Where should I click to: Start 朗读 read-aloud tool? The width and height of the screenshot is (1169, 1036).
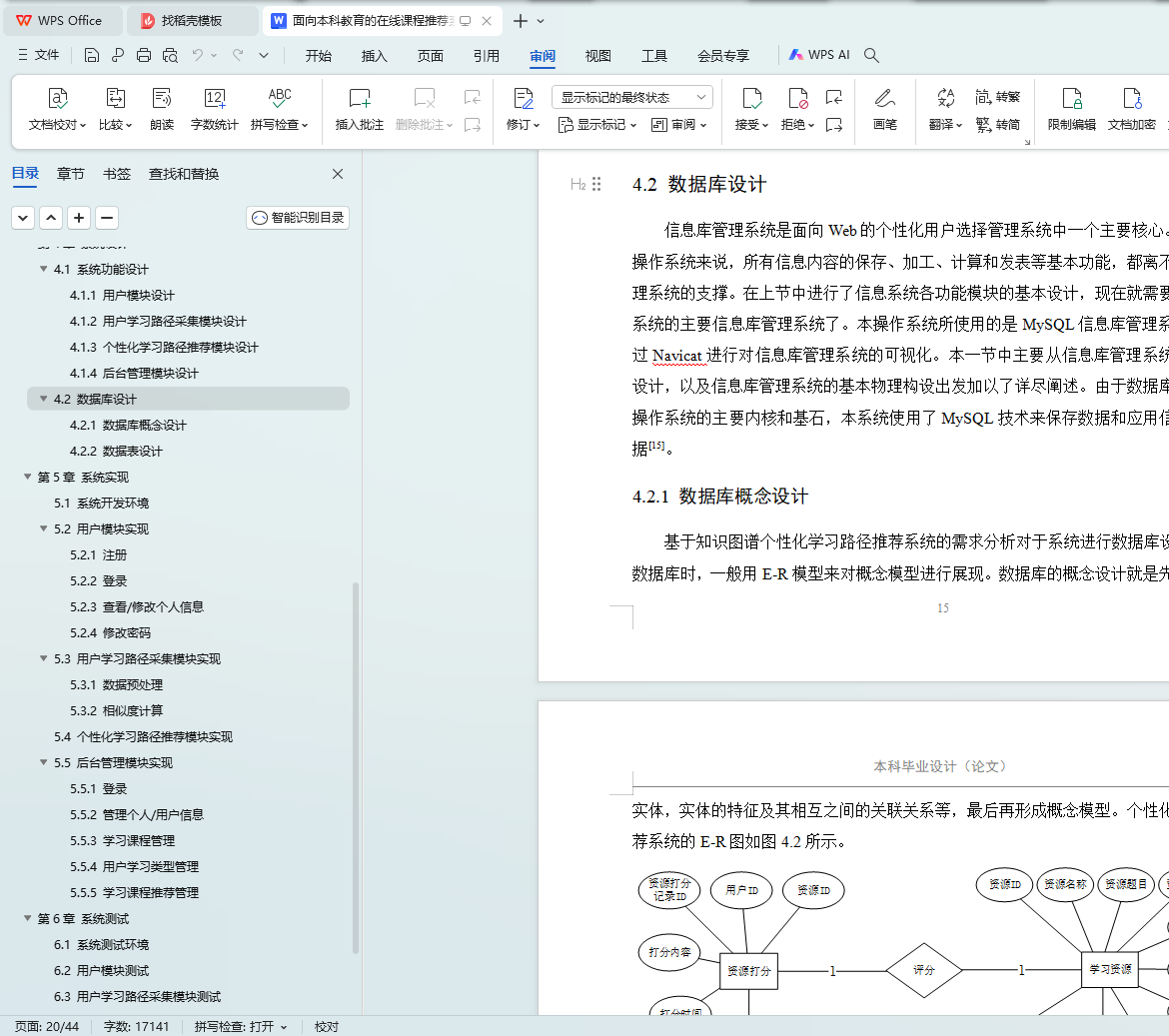[162, 109]
